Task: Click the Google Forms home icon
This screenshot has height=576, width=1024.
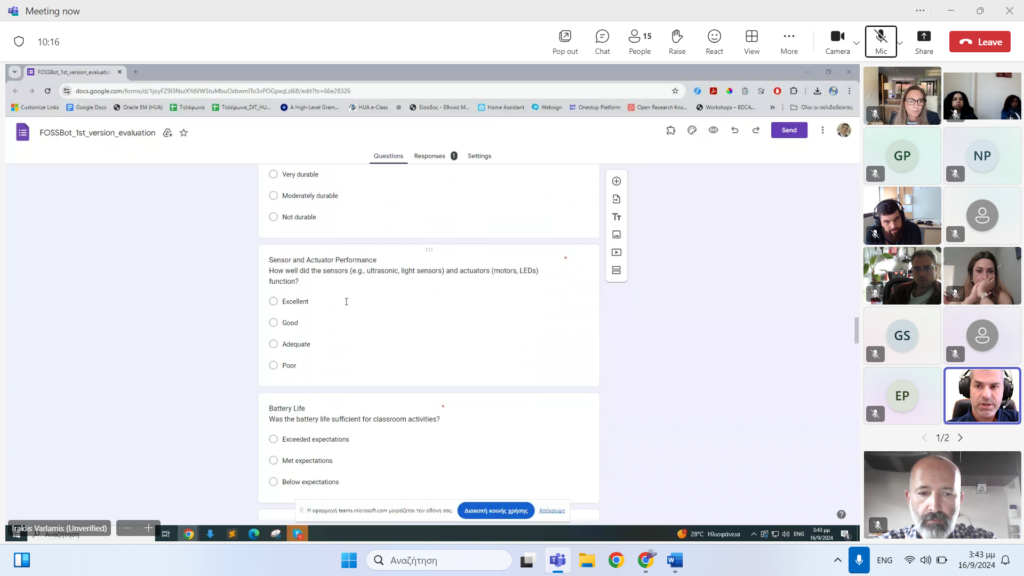Action: (x=23, y=132)
